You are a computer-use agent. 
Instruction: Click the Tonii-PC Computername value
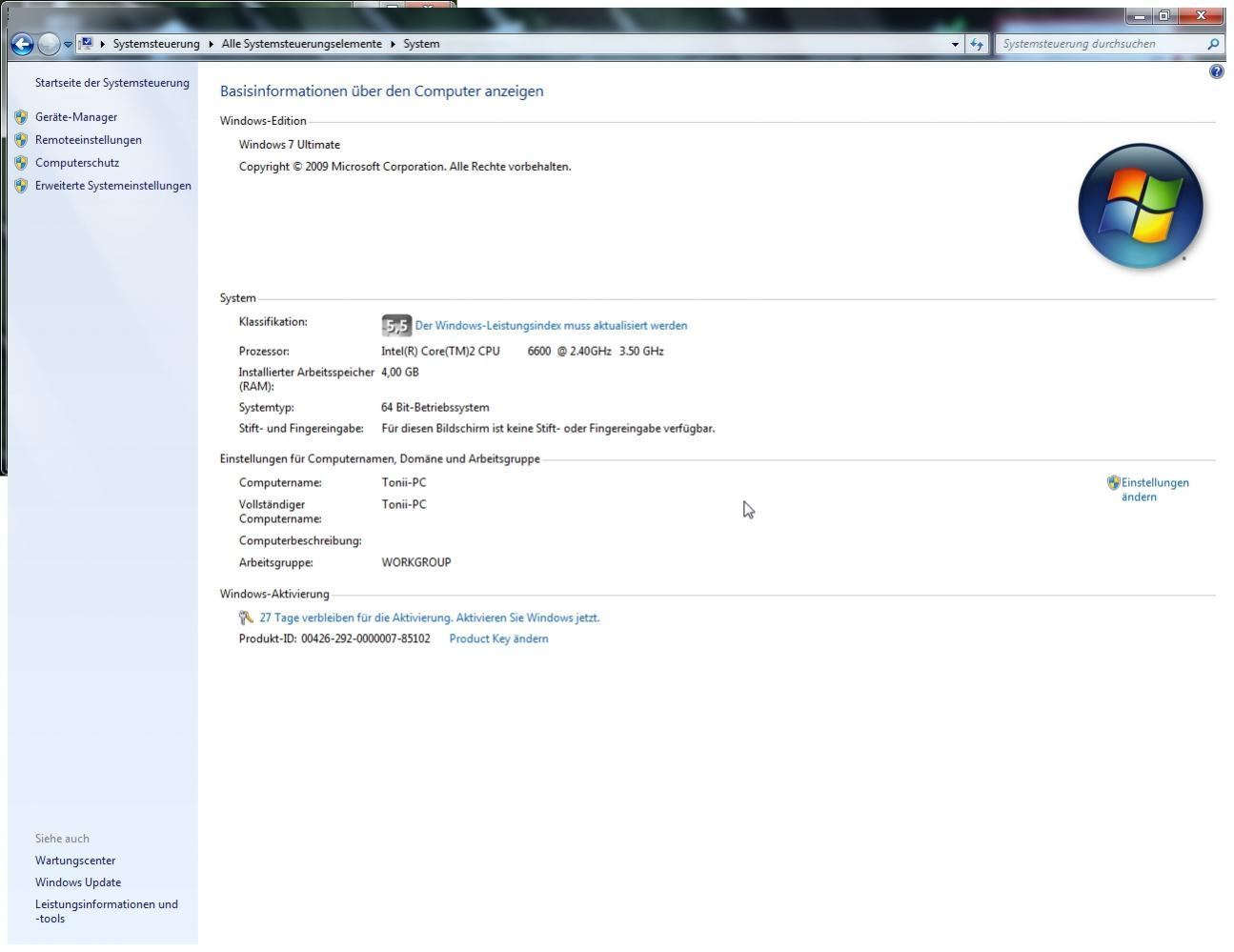pyautogui.click(x=404, y=483)
